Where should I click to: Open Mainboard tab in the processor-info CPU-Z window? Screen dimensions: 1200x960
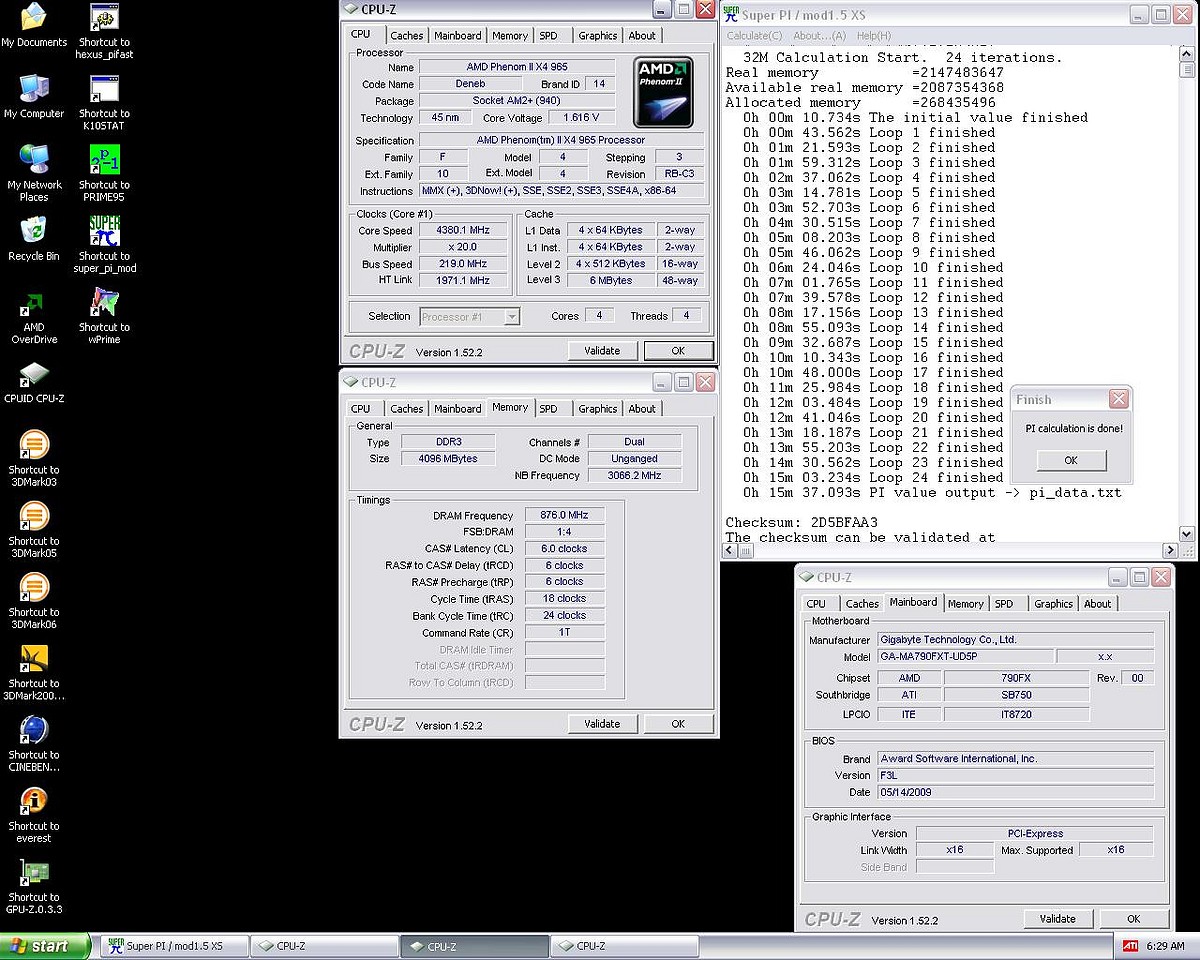(x=457, y=36)
